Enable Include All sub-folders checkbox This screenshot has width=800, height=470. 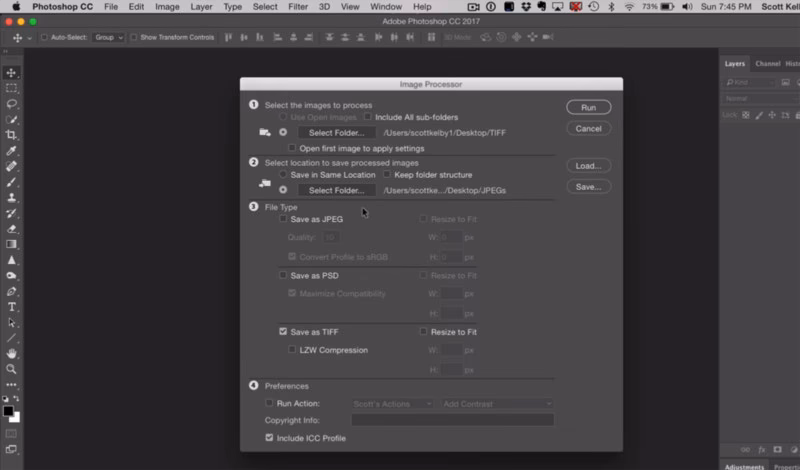[x=367, y=117]
